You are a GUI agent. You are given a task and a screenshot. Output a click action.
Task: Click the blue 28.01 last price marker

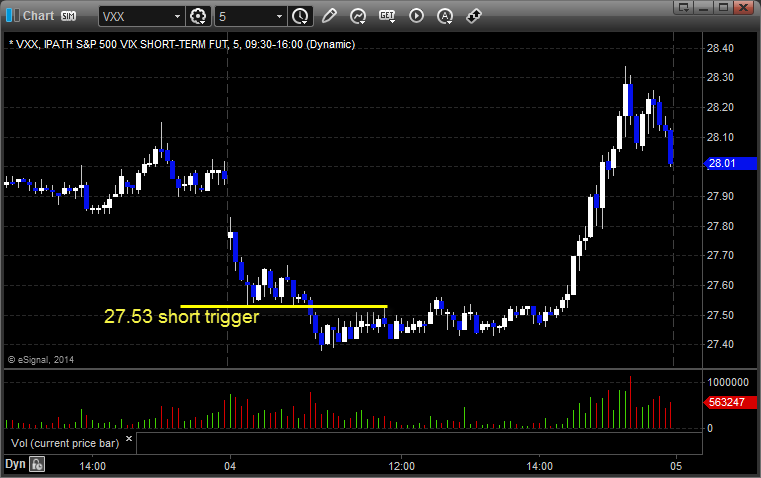click(x=730, y=164)
